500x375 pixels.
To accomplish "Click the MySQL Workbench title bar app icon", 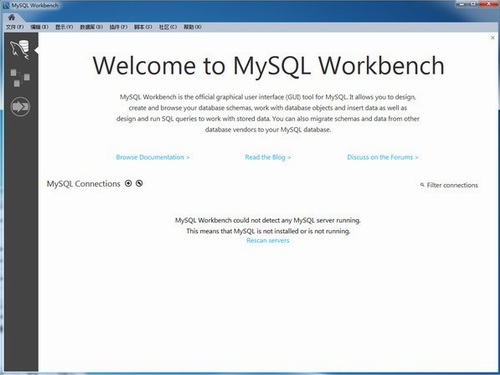I will (x=6, y=6).
